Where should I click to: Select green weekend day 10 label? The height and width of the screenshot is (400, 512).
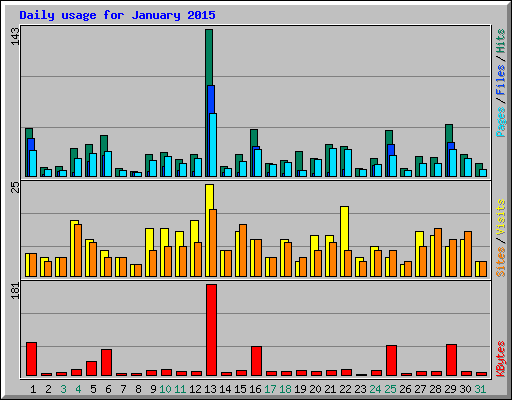tap(165, 389)
